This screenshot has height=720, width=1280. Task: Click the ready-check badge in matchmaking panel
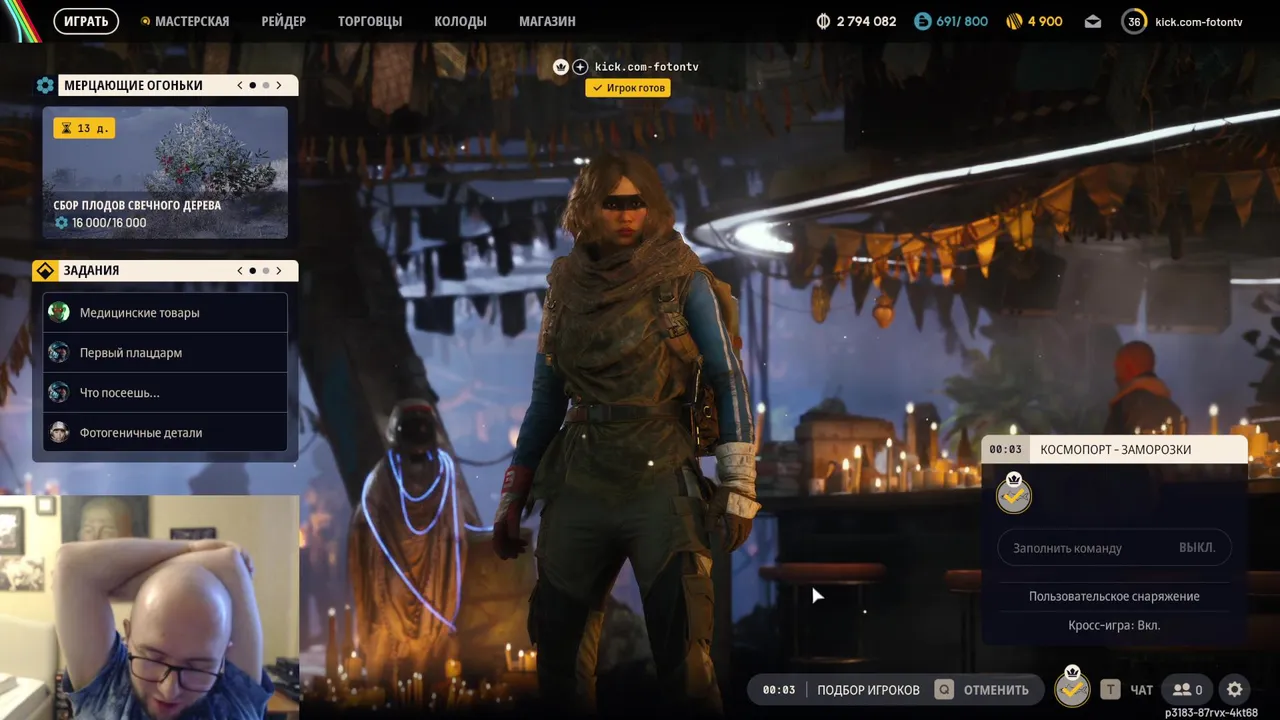[1014, 494]
